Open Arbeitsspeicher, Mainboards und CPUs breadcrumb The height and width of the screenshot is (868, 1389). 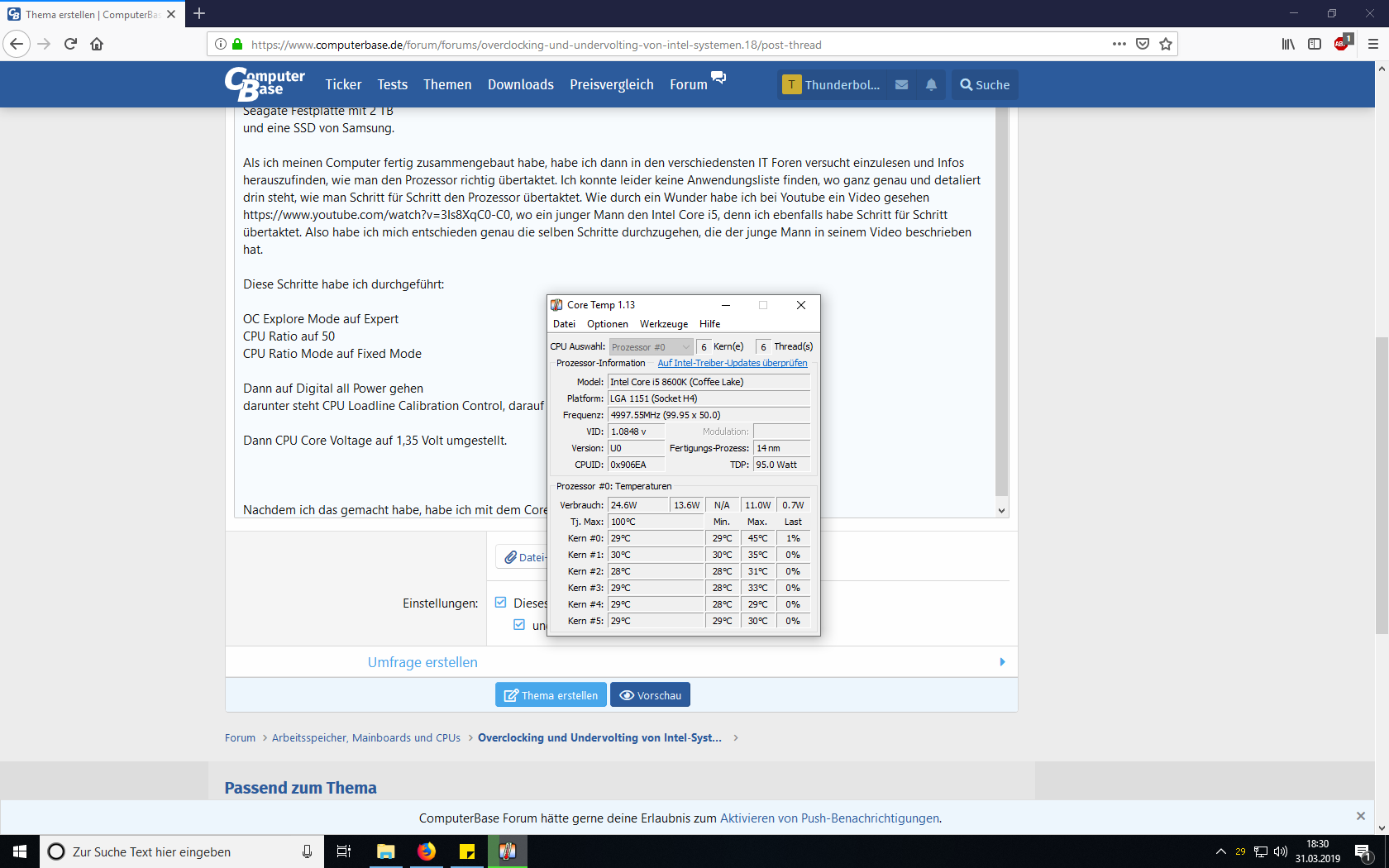click(x=366, y=737)
